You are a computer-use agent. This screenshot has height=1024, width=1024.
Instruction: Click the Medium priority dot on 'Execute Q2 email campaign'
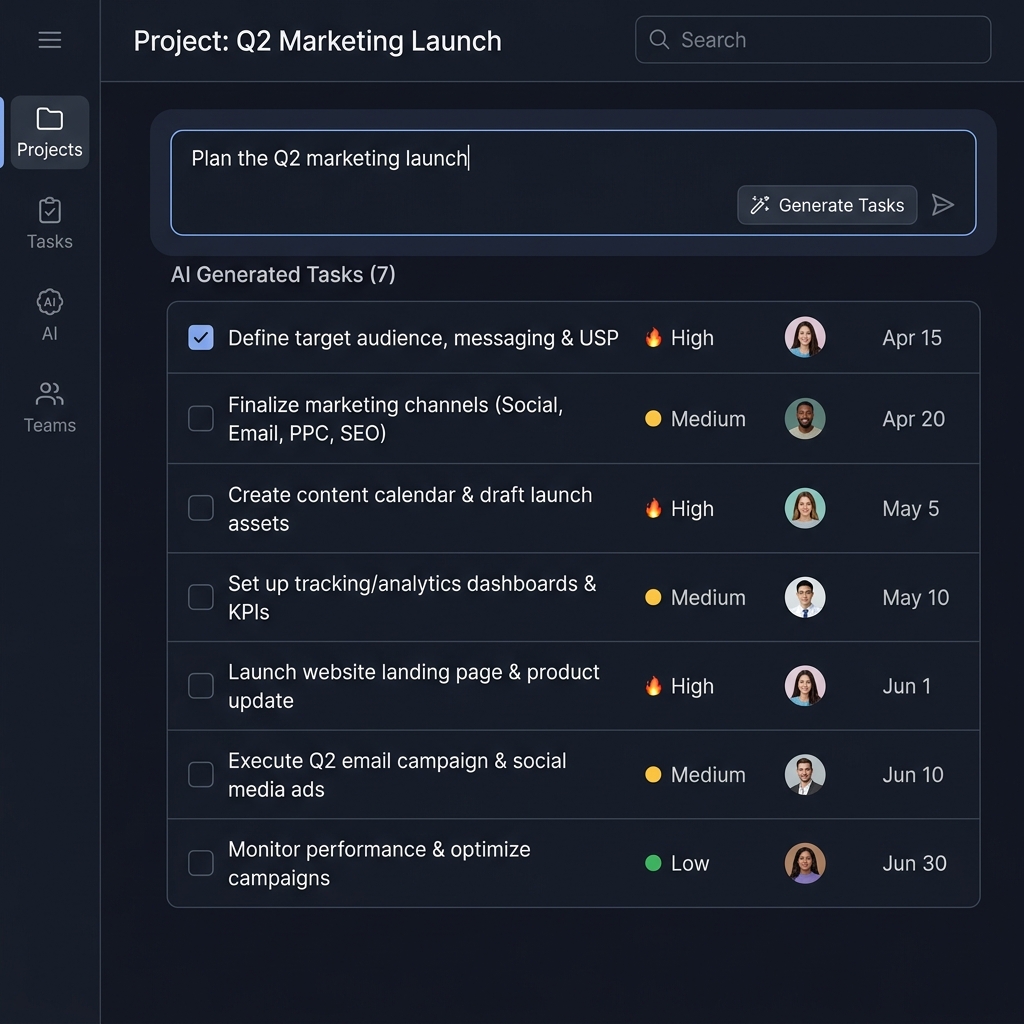pos(653,775)
